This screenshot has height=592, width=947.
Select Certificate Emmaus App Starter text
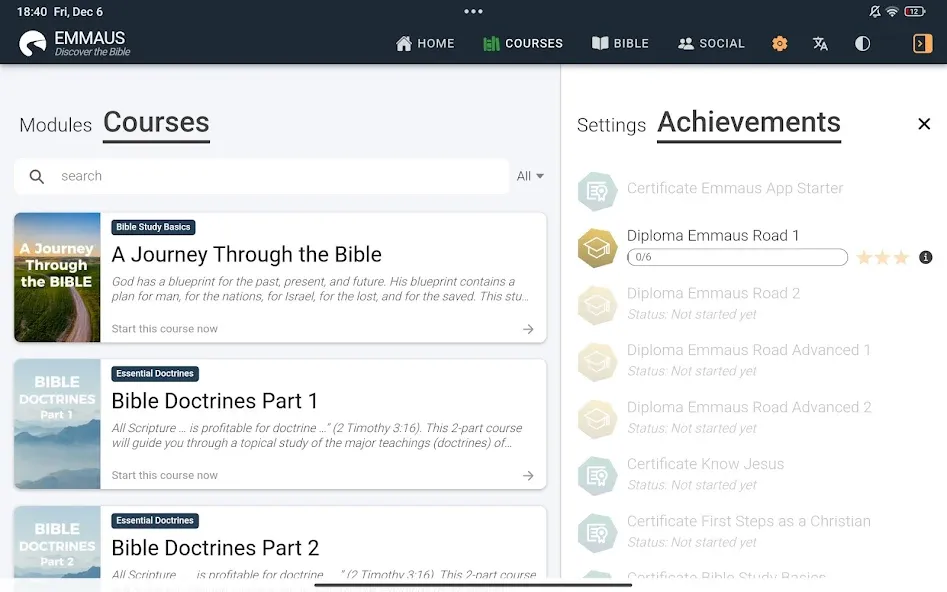[735, 188]
